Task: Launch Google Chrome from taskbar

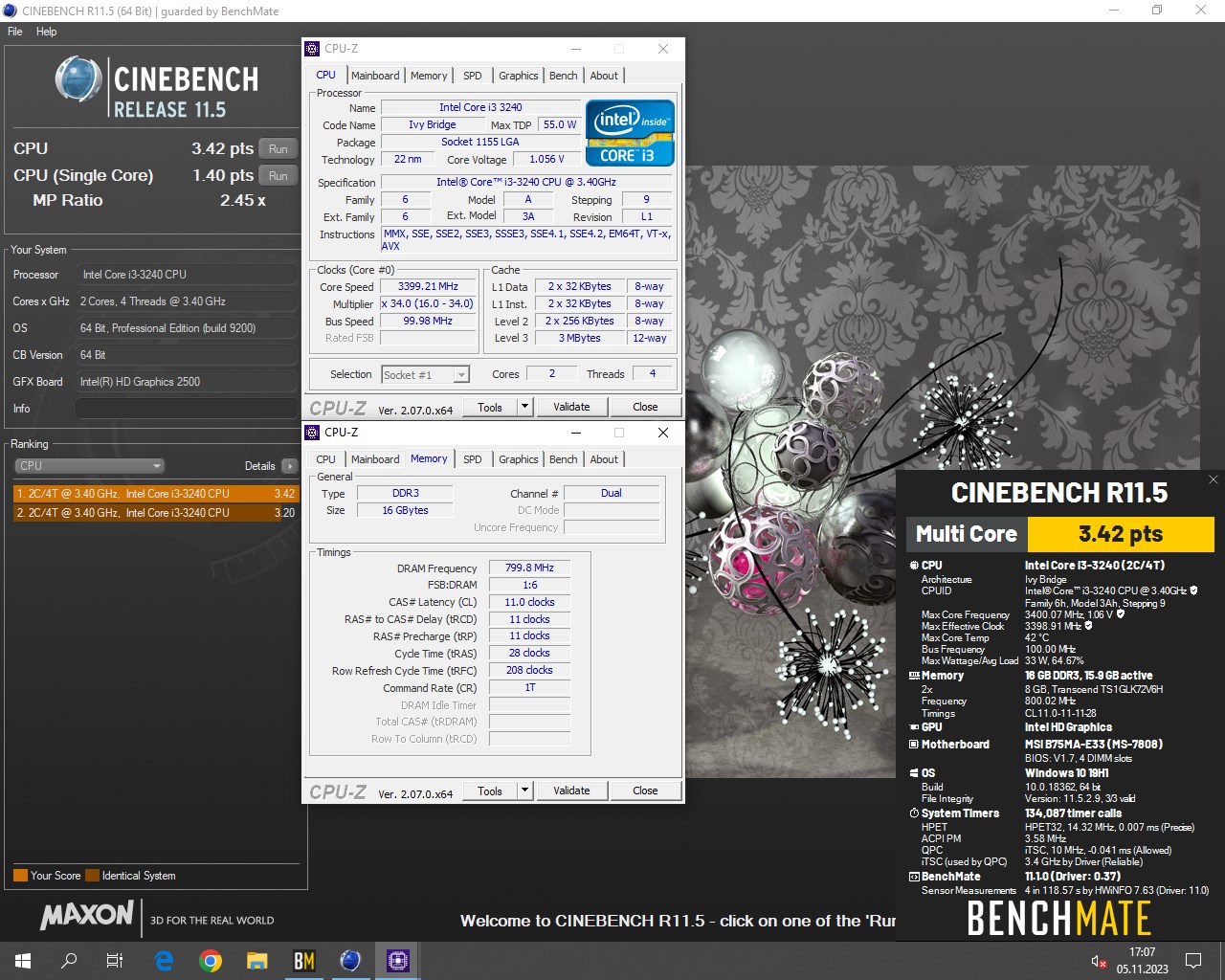Action: point(211,961)
